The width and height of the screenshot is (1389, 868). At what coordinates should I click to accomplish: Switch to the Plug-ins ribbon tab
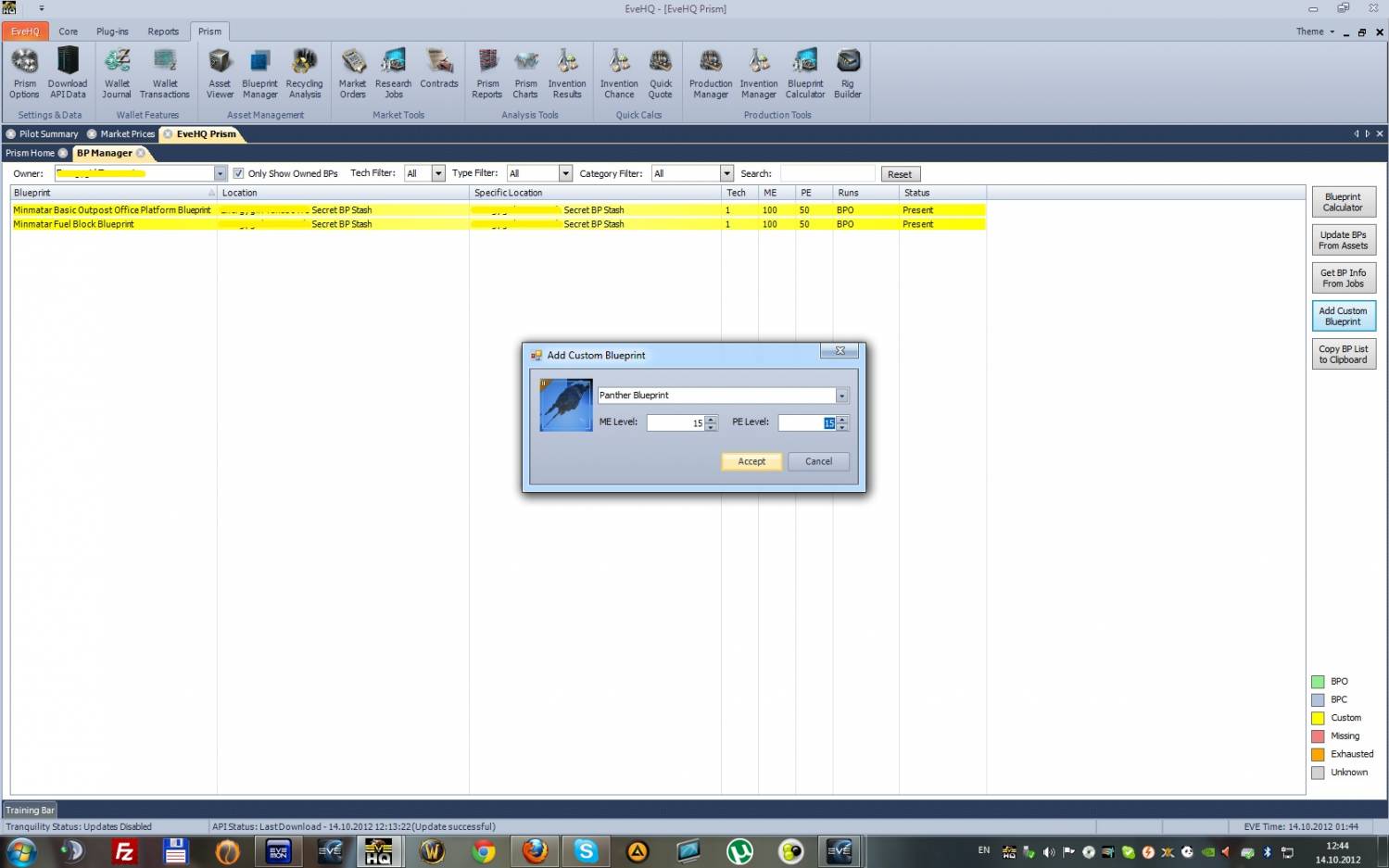tap(112, 31)
